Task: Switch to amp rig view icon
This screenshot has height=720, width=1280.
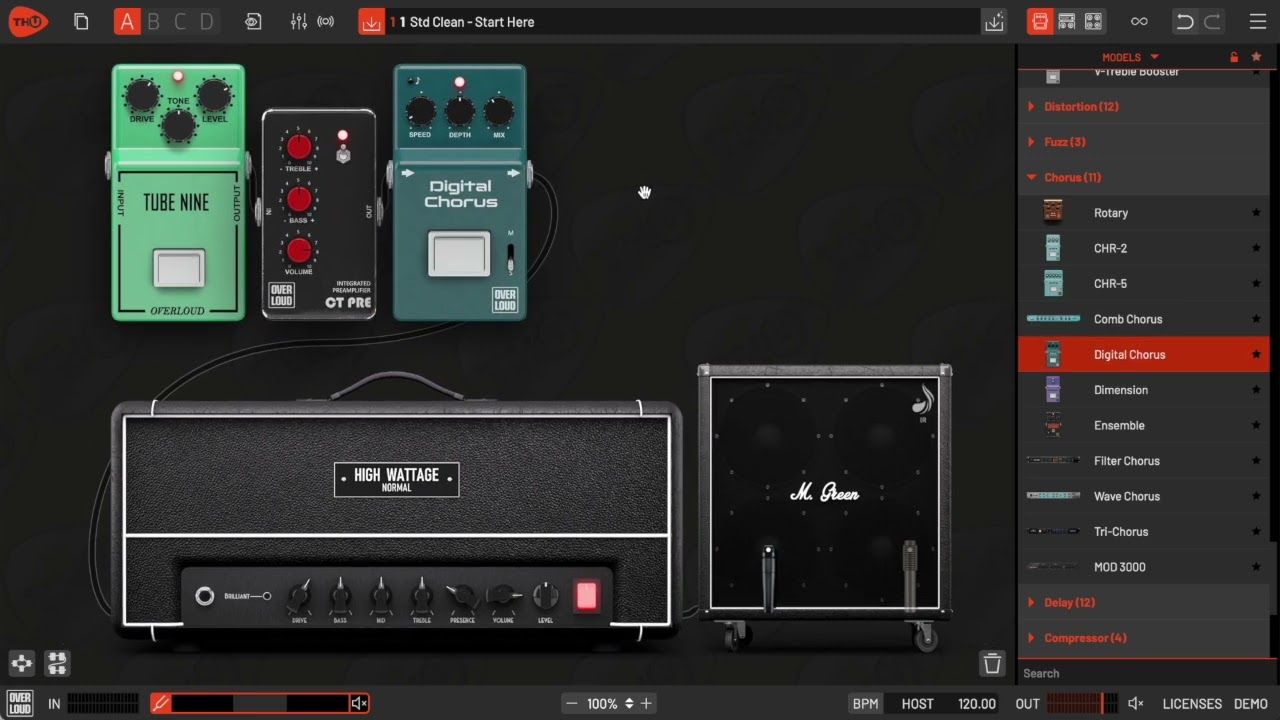Action: [1040, 22]
